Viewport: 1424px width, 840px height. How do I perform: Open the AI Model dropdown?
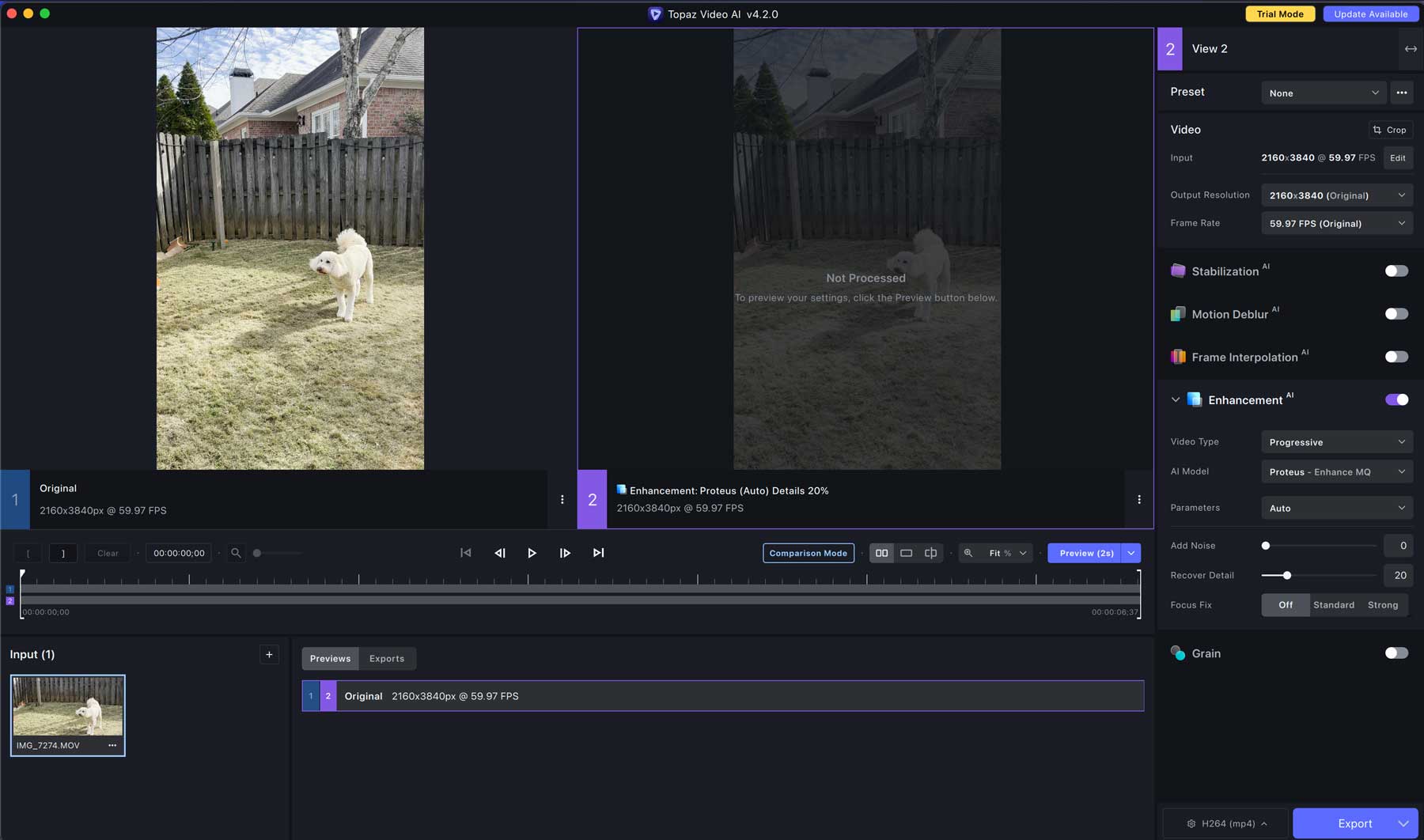(x=1336, y=471)
